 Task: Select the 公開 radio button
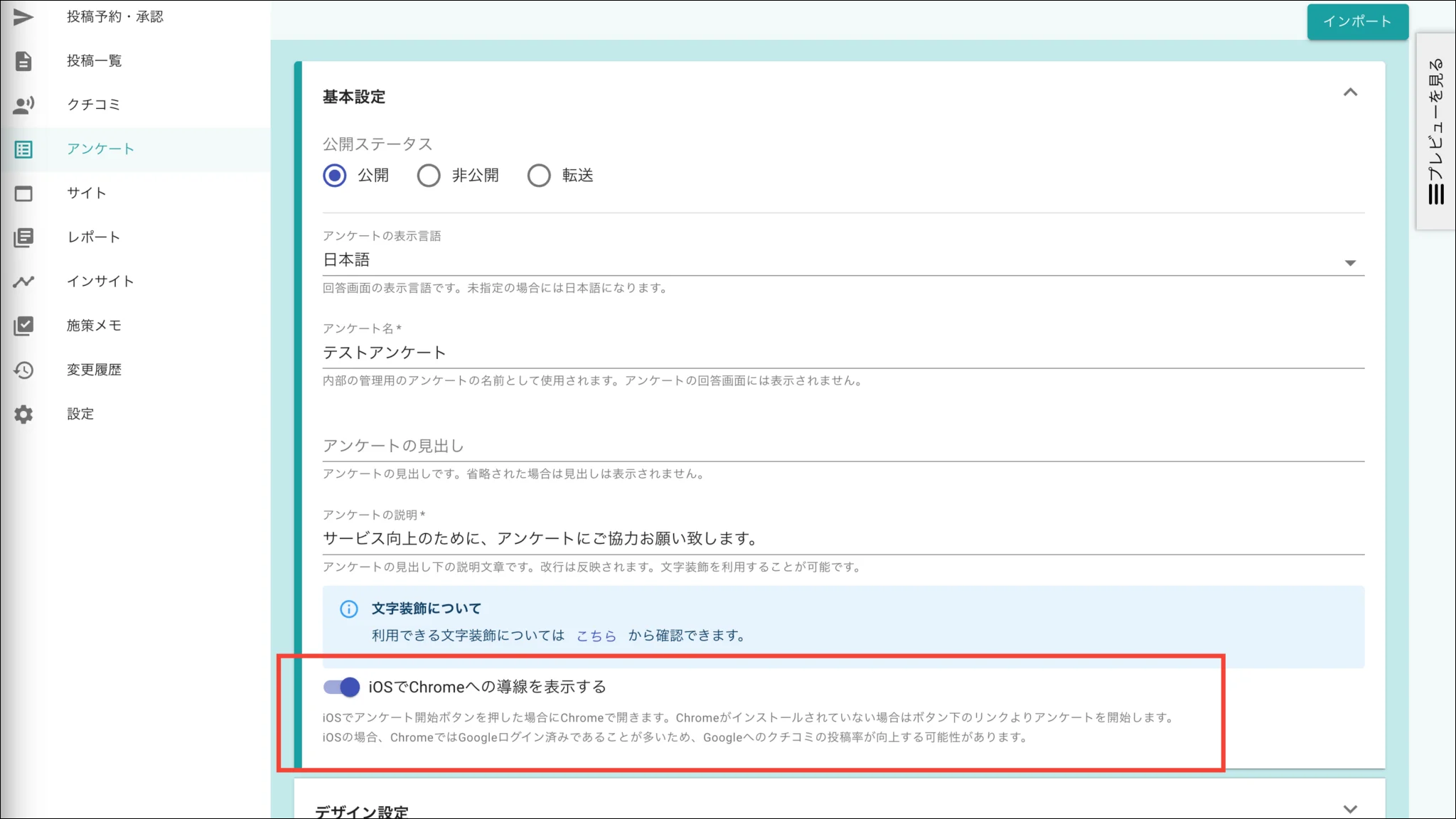(x=335, y=176)
